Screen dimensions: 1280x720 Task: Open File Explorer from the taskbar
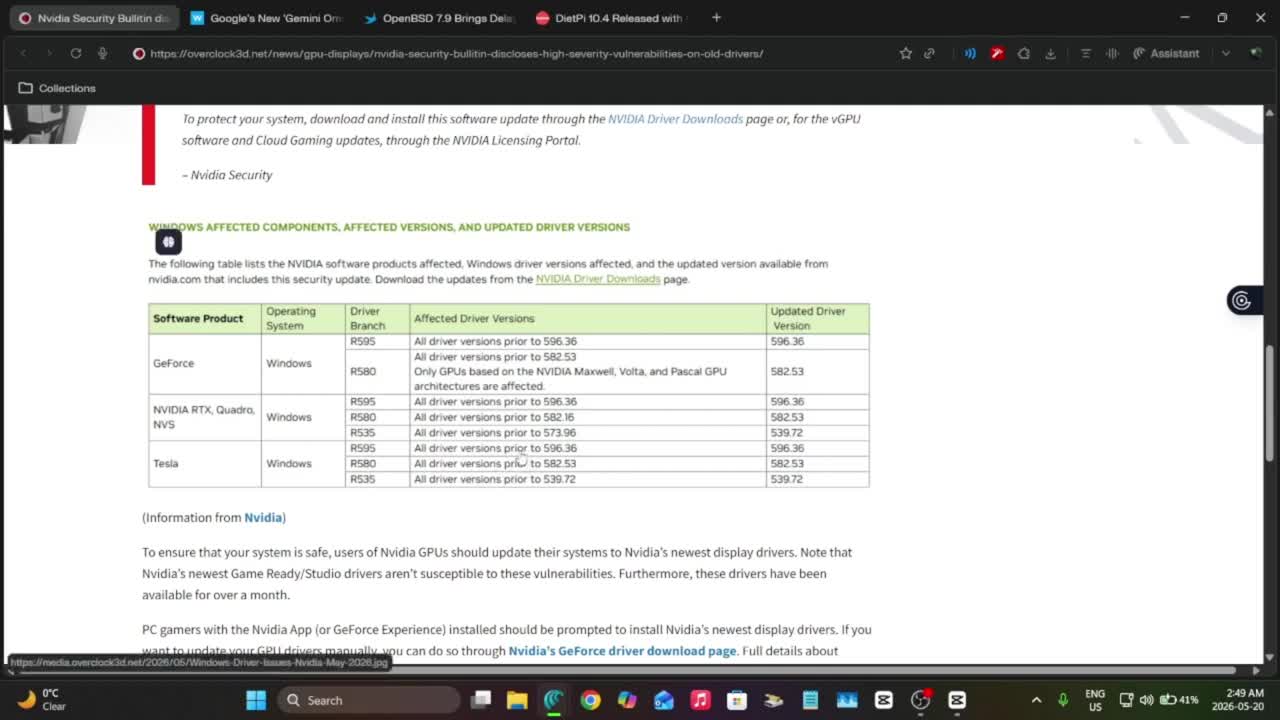[517, 700]
